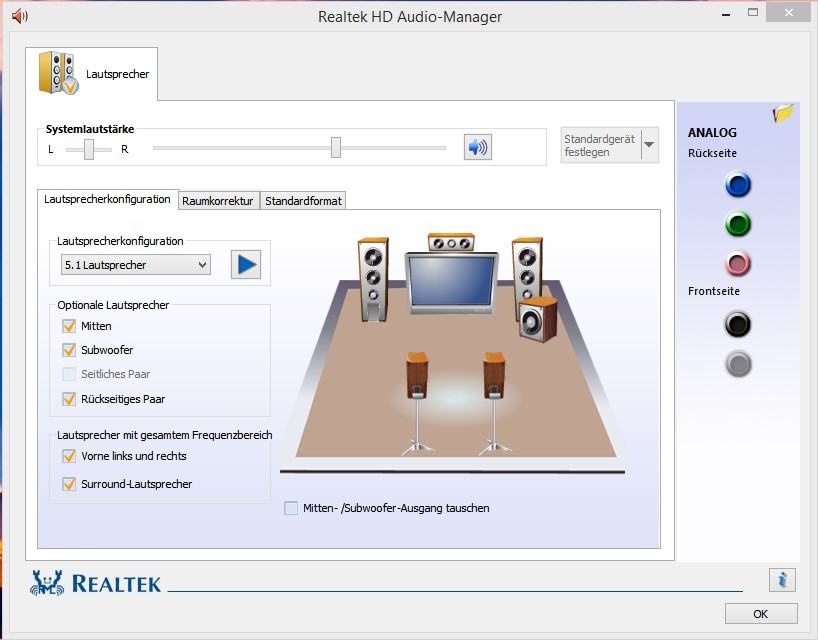Expand the Standardgerät festlegen dropdown arrow
This screenshot has height=640, width=818.
(x=649, y=144)
